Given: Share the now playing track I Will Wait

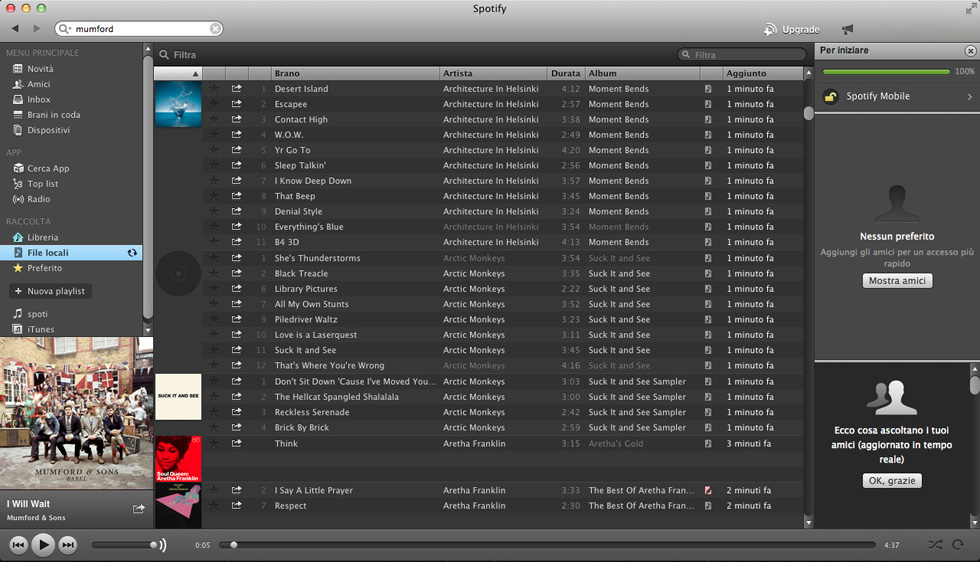Looking at the screenshot, I should pyautogui.click(x=139, y=509).
